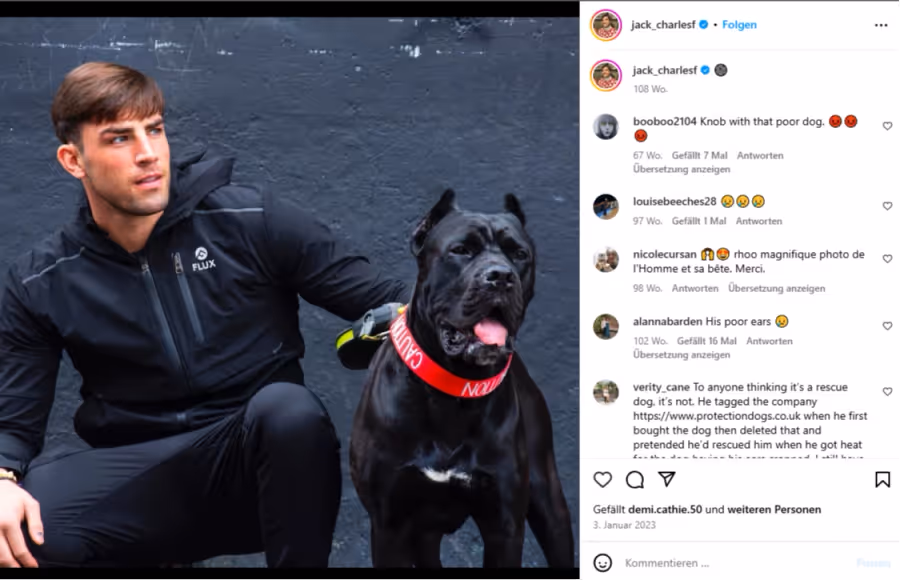Like the post with the heart icon
The height and width of the screenshot is (580, 900).
pyautogui.click(x=602, y=480)
